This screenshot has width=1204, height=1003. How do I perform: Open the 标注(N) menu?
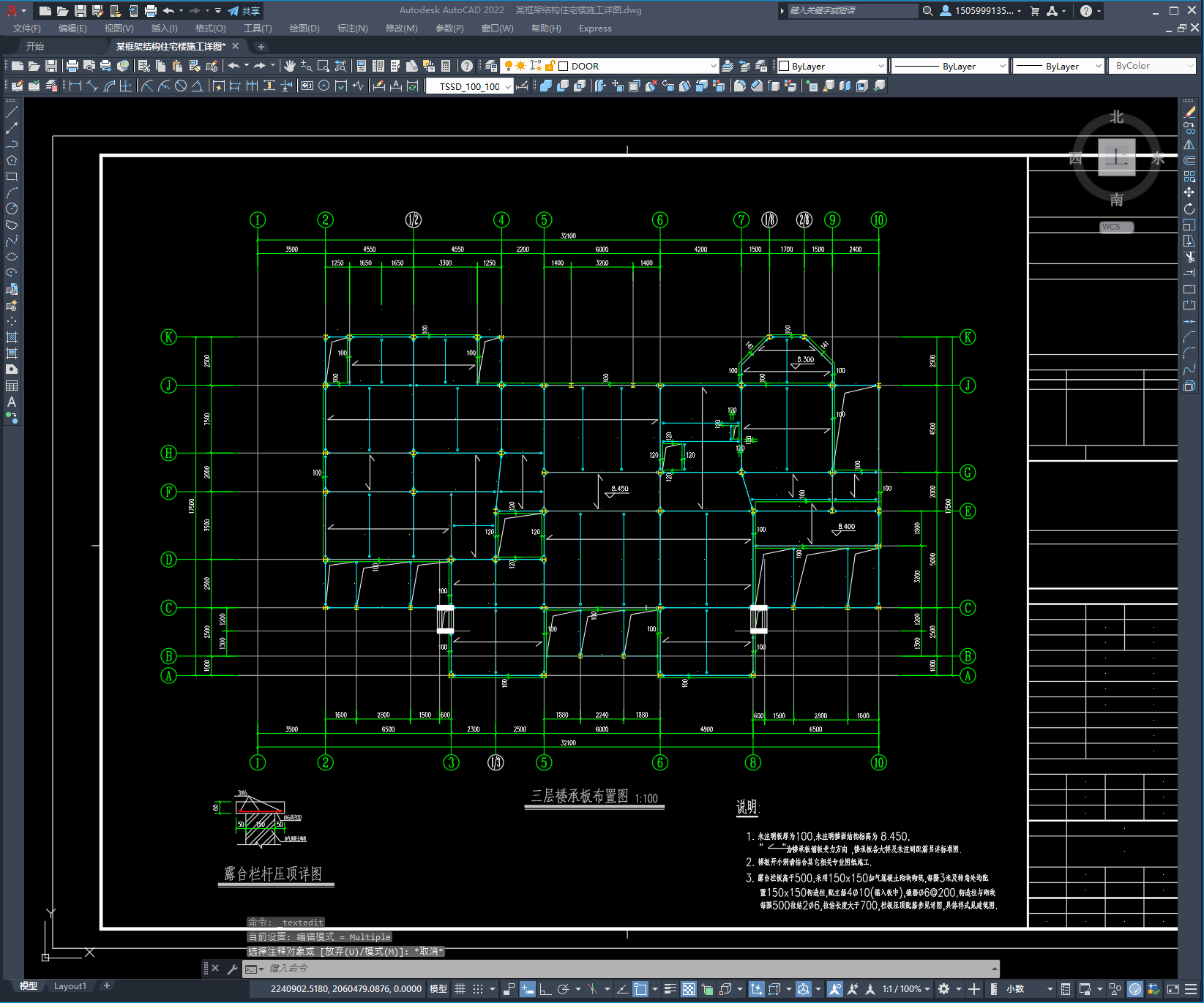point(352,29)
